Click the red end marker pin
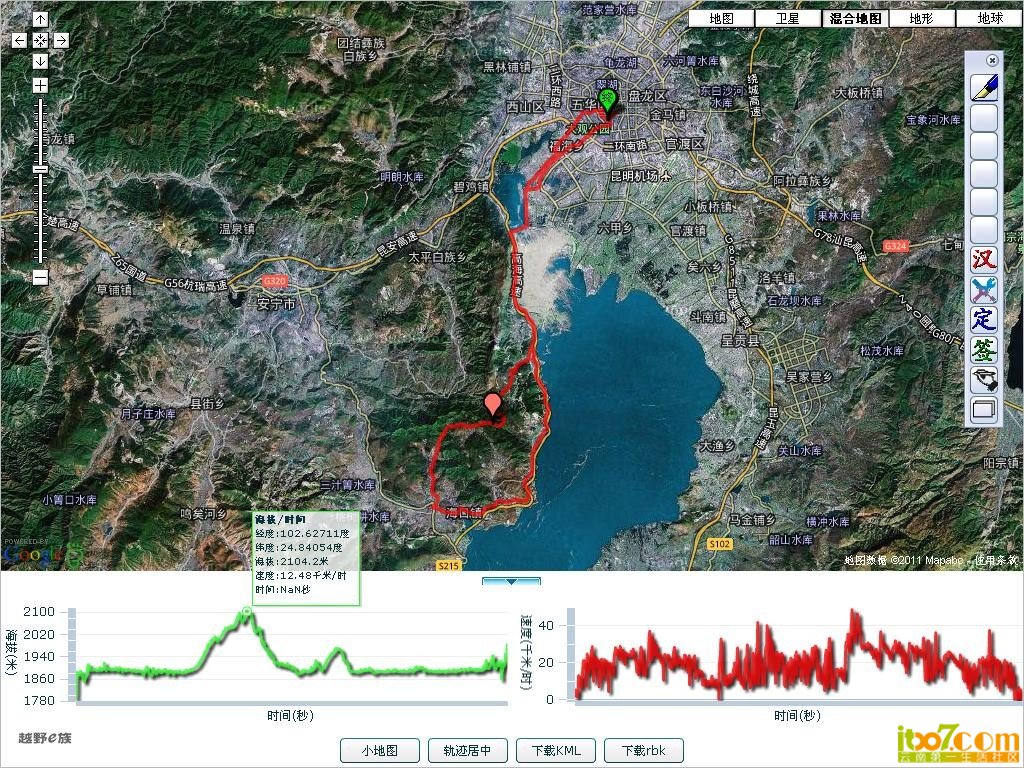 point(493,406)
